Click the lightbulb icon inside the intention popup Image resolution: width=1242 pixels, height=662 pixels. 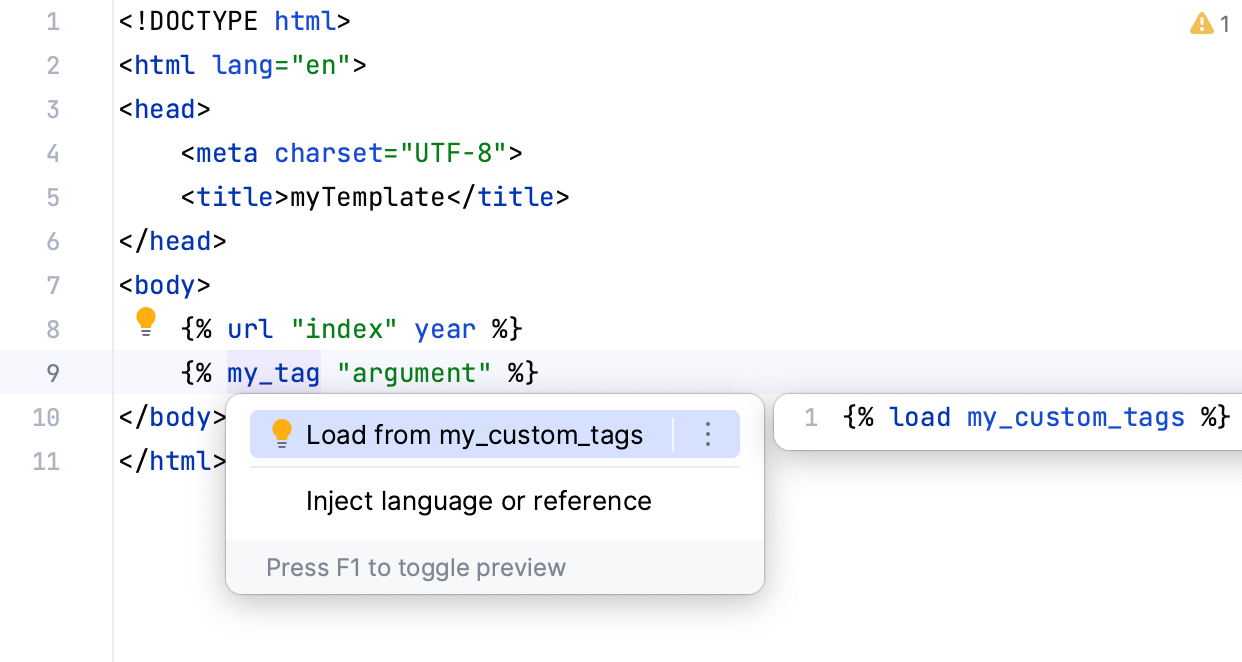[x=282, y=434]
